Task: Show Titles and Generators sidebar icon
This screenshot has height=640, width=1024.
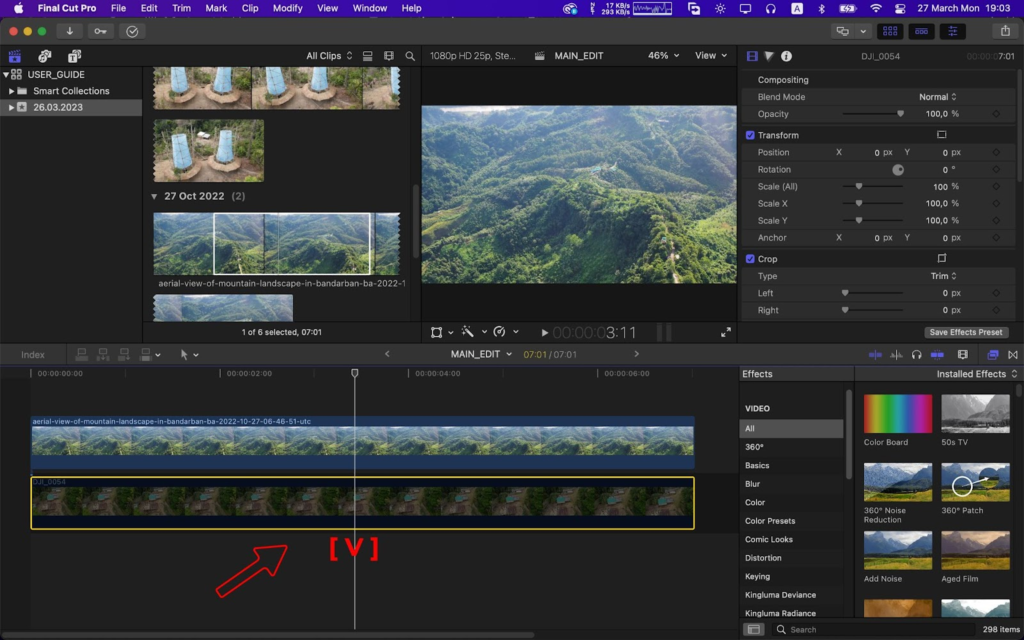Action: coord(74,56)
